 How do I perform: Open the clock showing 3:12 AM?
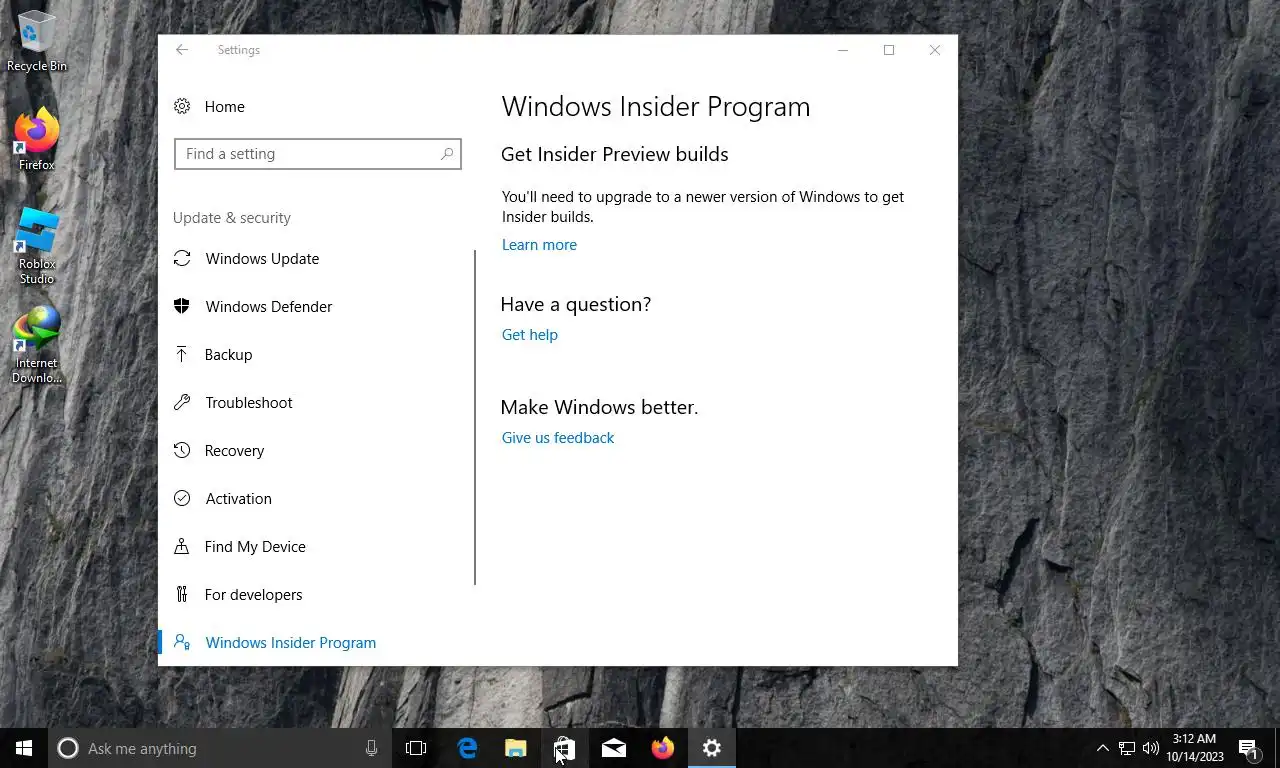tap(1195, 748)
